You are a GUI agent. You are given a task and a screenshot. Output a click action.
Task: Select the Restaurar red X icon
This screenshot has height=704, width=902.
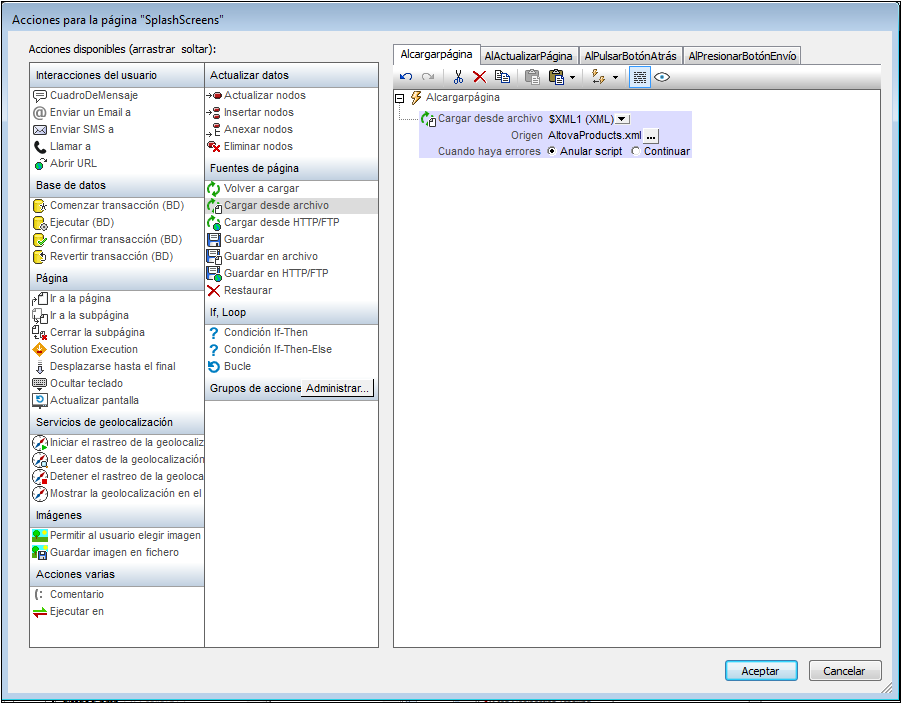tap(214, 290)
